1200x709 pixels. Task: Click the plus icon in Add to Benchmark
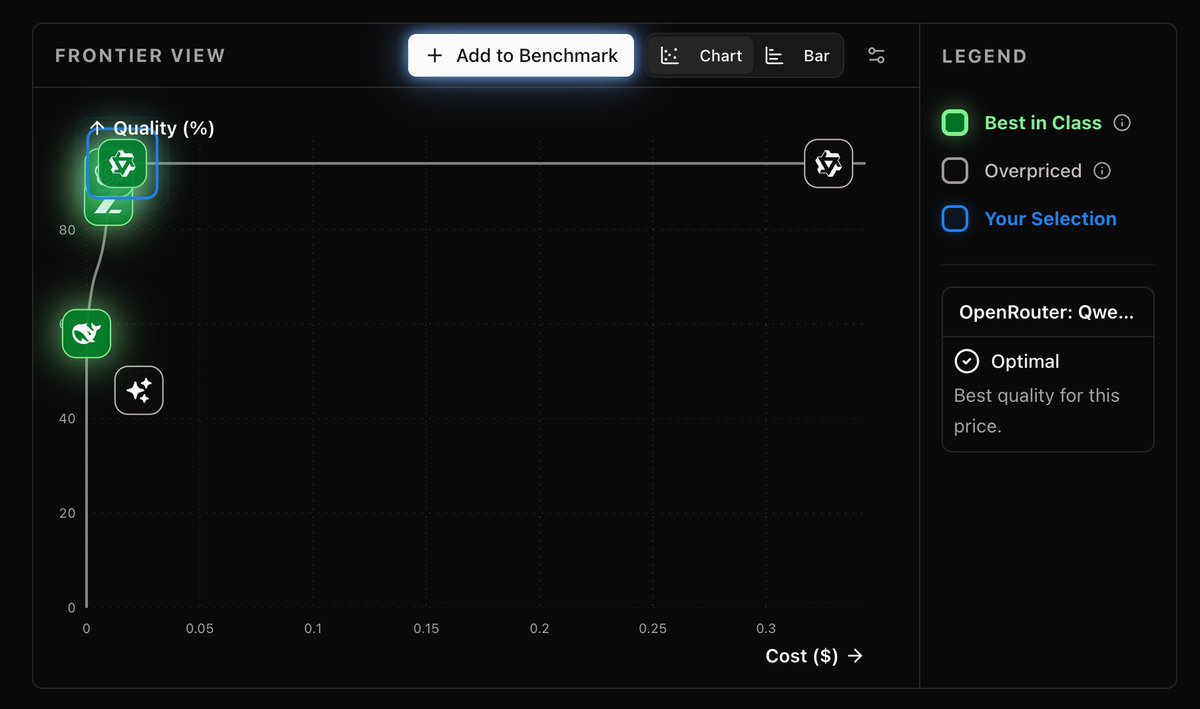tap(434, 56)
